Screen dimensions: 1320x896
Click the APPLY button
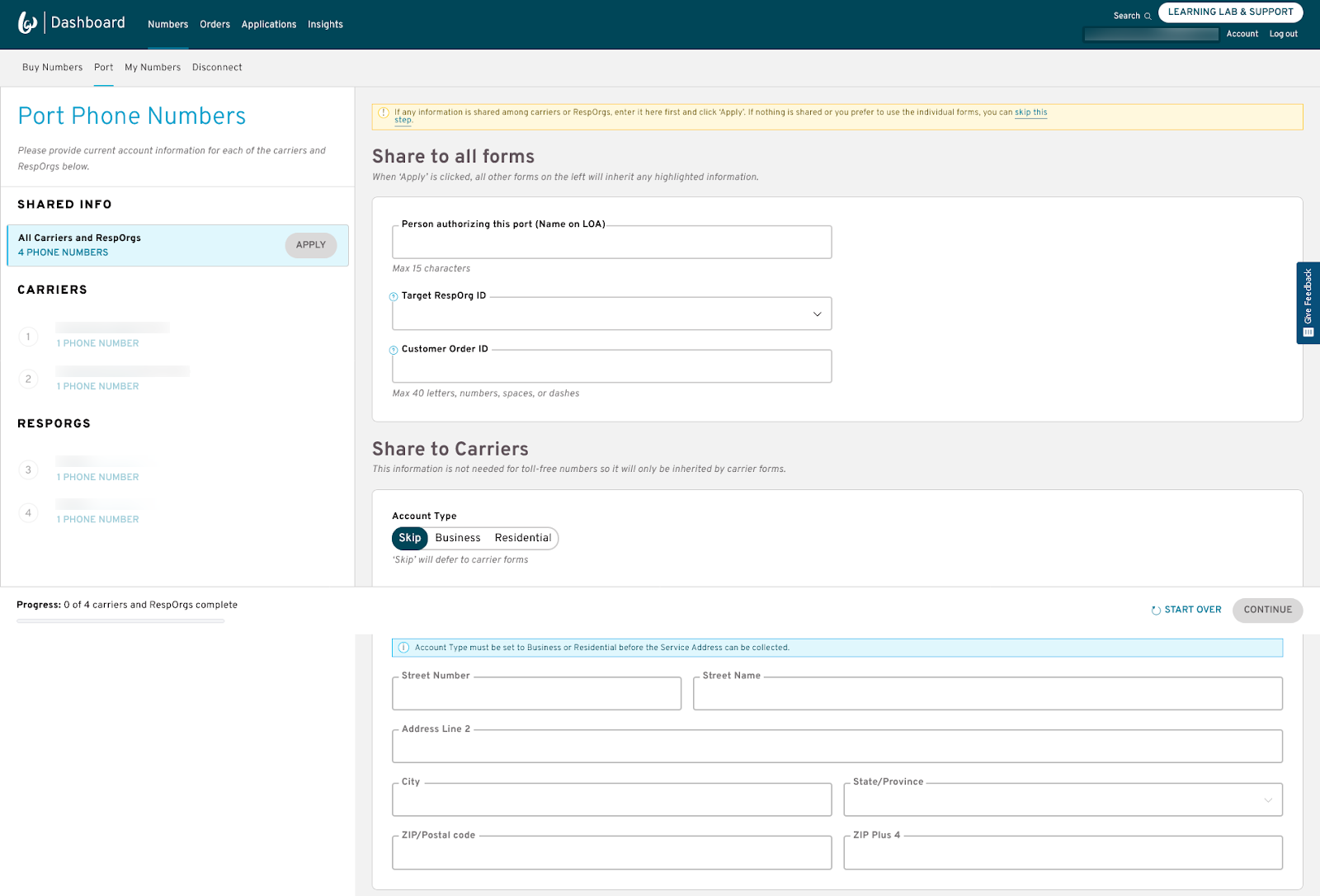(x=311, y=245)
